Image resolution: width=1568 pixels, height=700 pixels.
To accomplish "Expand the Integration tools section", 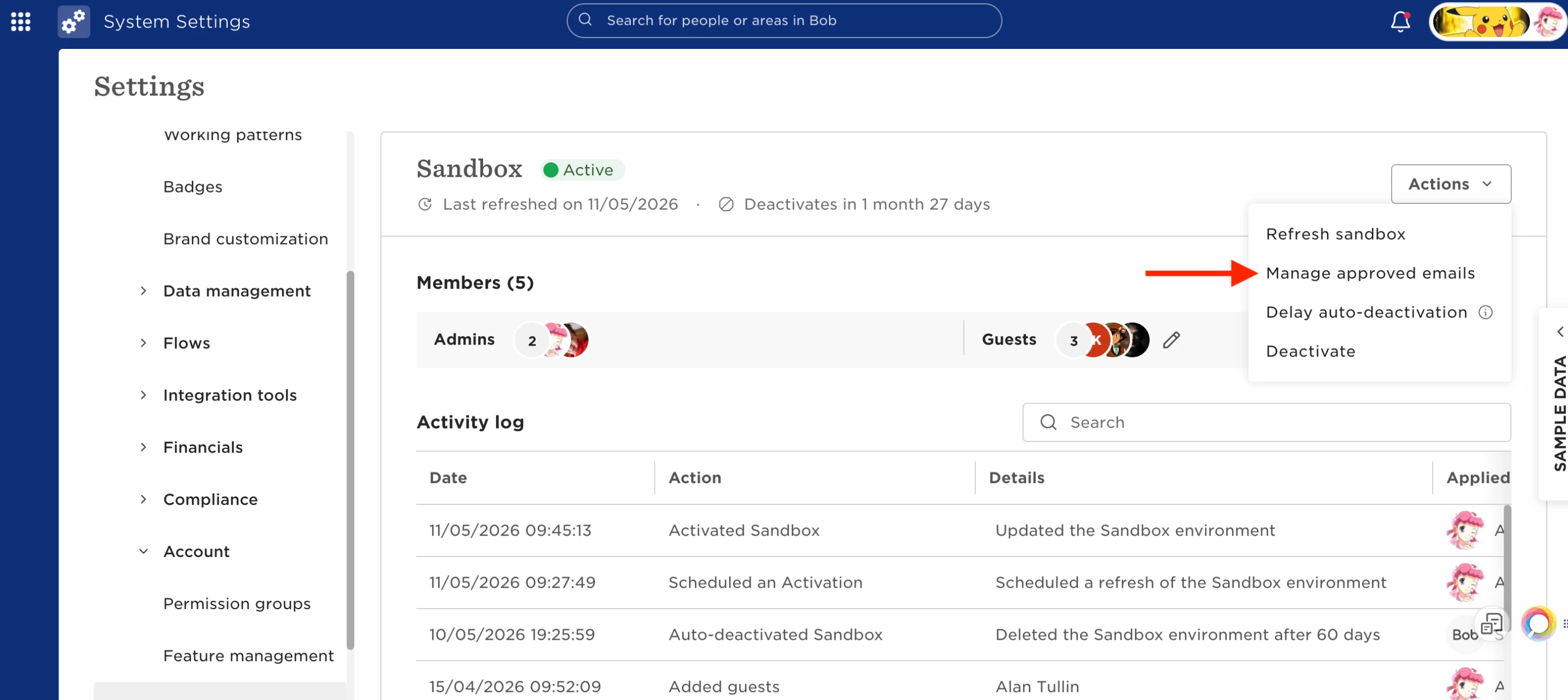I will pyautogui.click(x=143, y=395).
